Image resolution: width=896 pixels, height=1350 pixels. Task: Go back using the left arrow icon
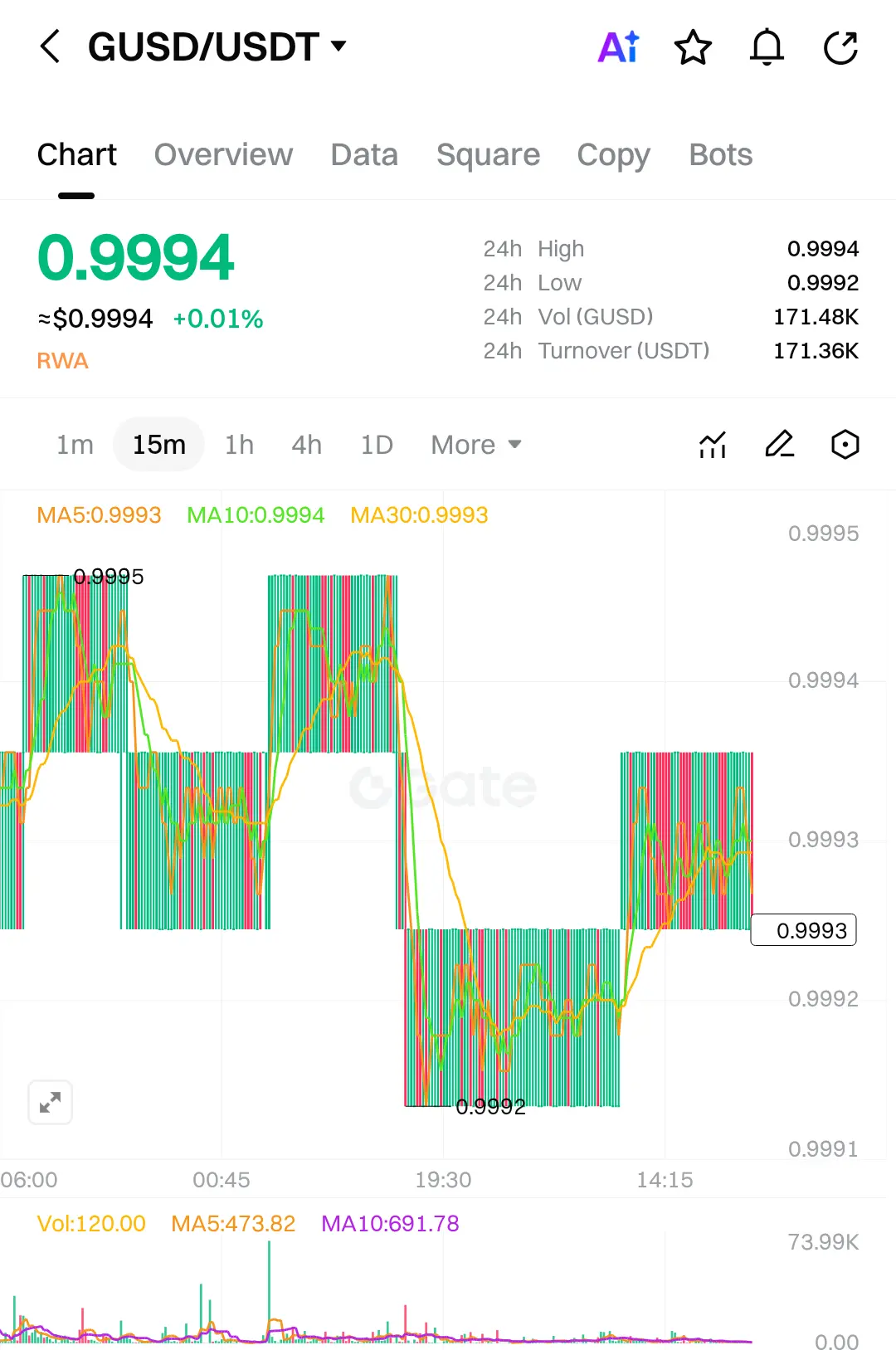50,46
